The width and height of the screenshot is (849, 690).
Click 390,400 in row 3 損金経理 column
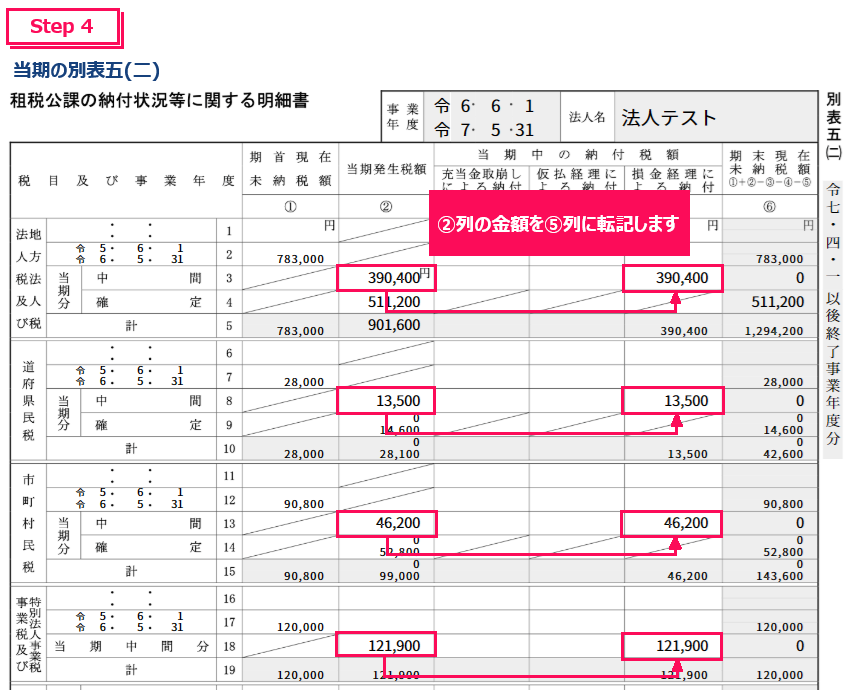click(x=682, y=278)
